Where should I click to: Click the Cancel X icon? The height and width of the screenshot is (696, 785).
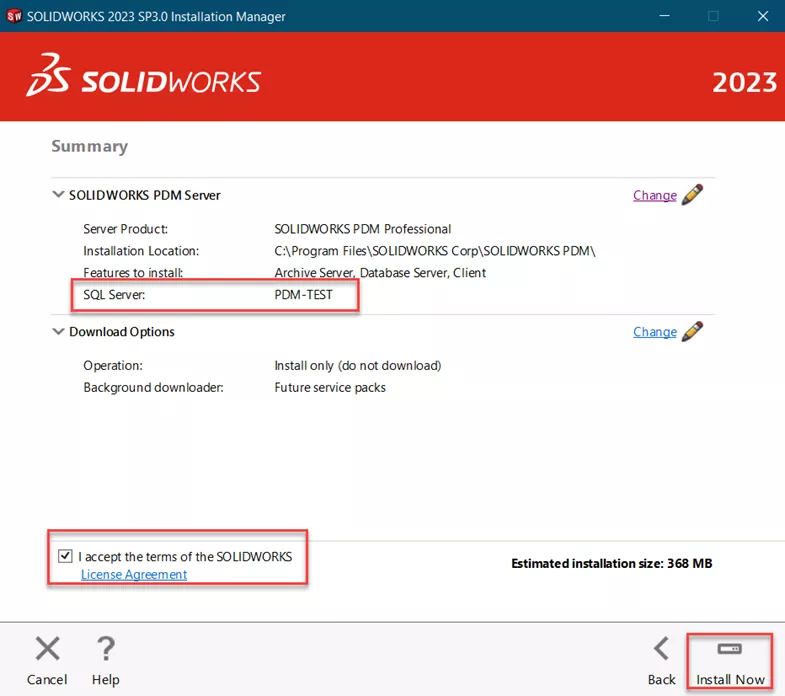tap(48, 649)
